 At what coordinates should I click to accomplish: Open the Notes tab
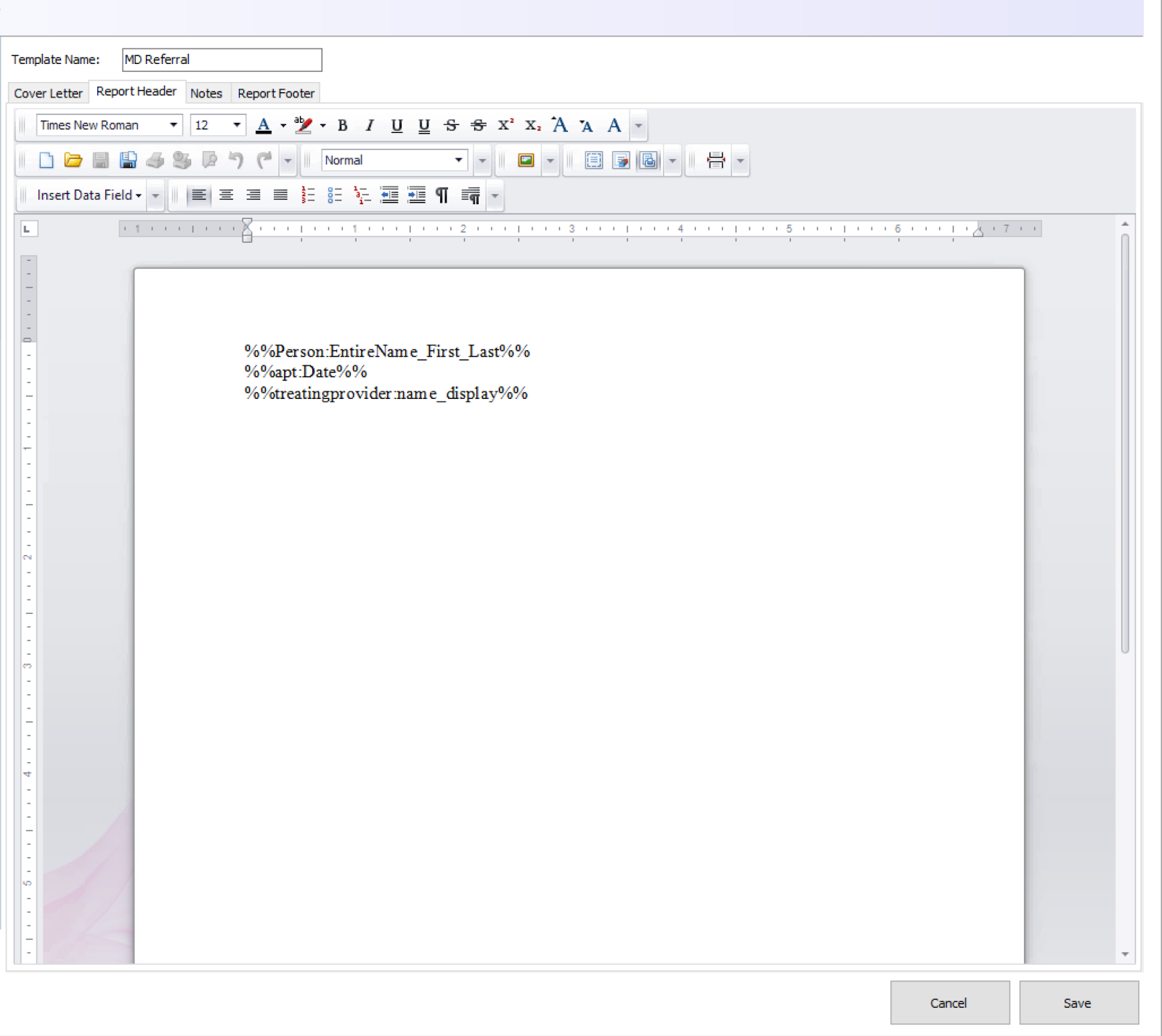pos(206,92)
